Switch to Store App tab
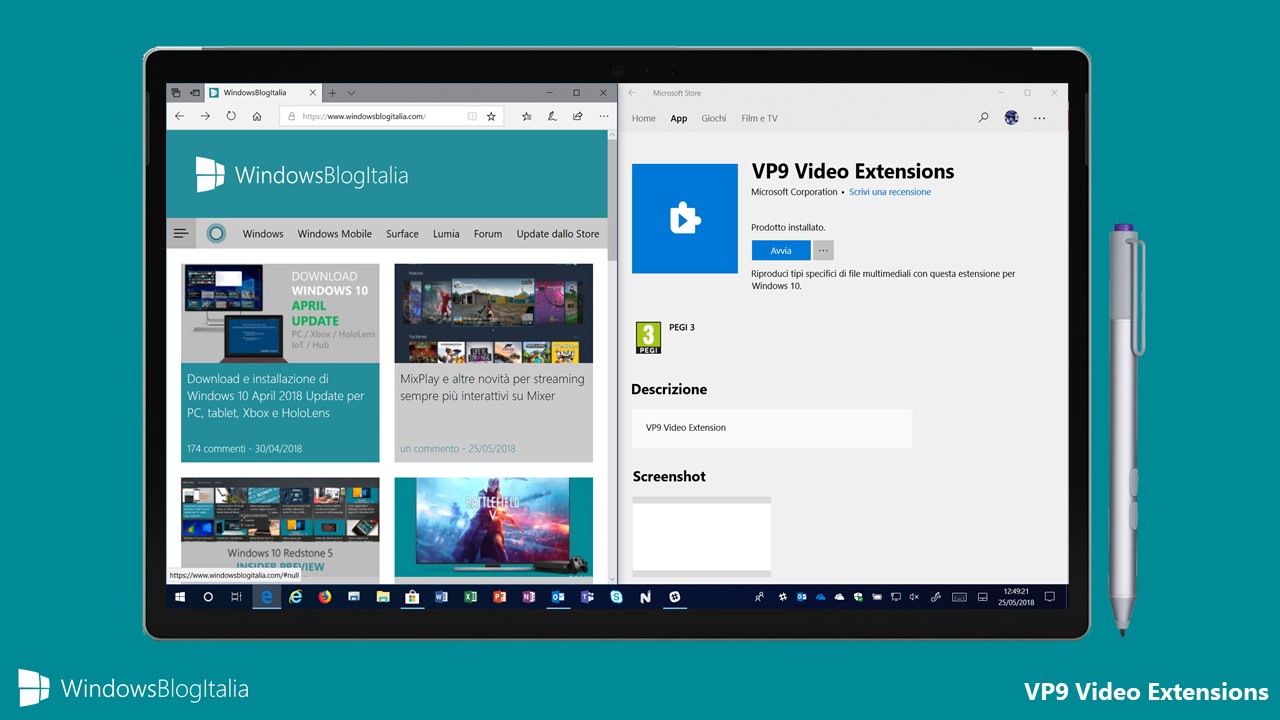Viewport: 1280px width, 720px height. (679, 118)
